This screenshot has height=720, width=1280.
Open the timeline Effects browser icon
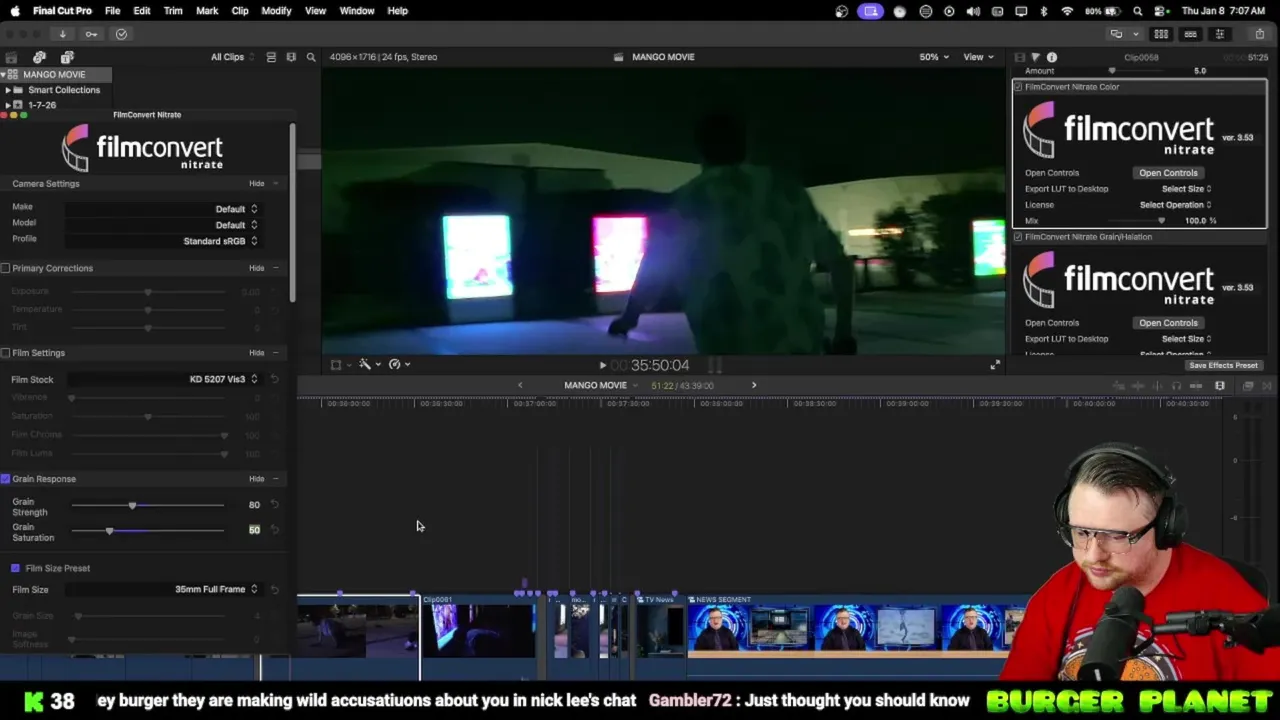(1246, 386)
